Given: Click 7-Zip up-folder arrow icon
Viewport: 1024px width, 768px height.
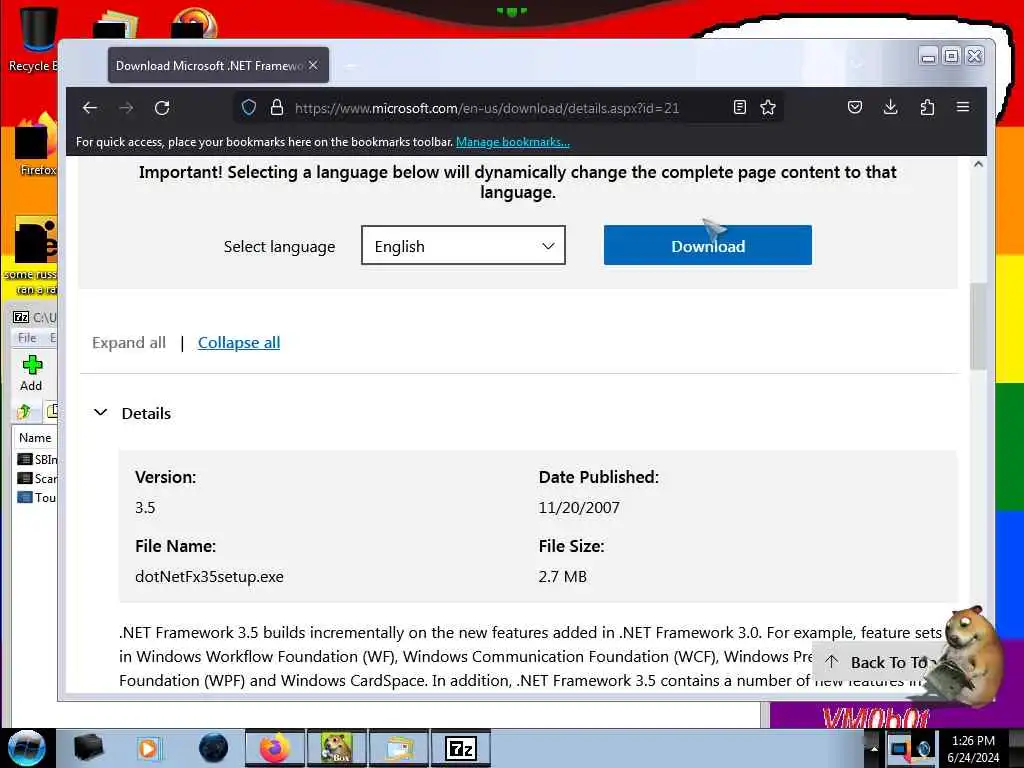Looking at the screenshot, I should (24, 411).
